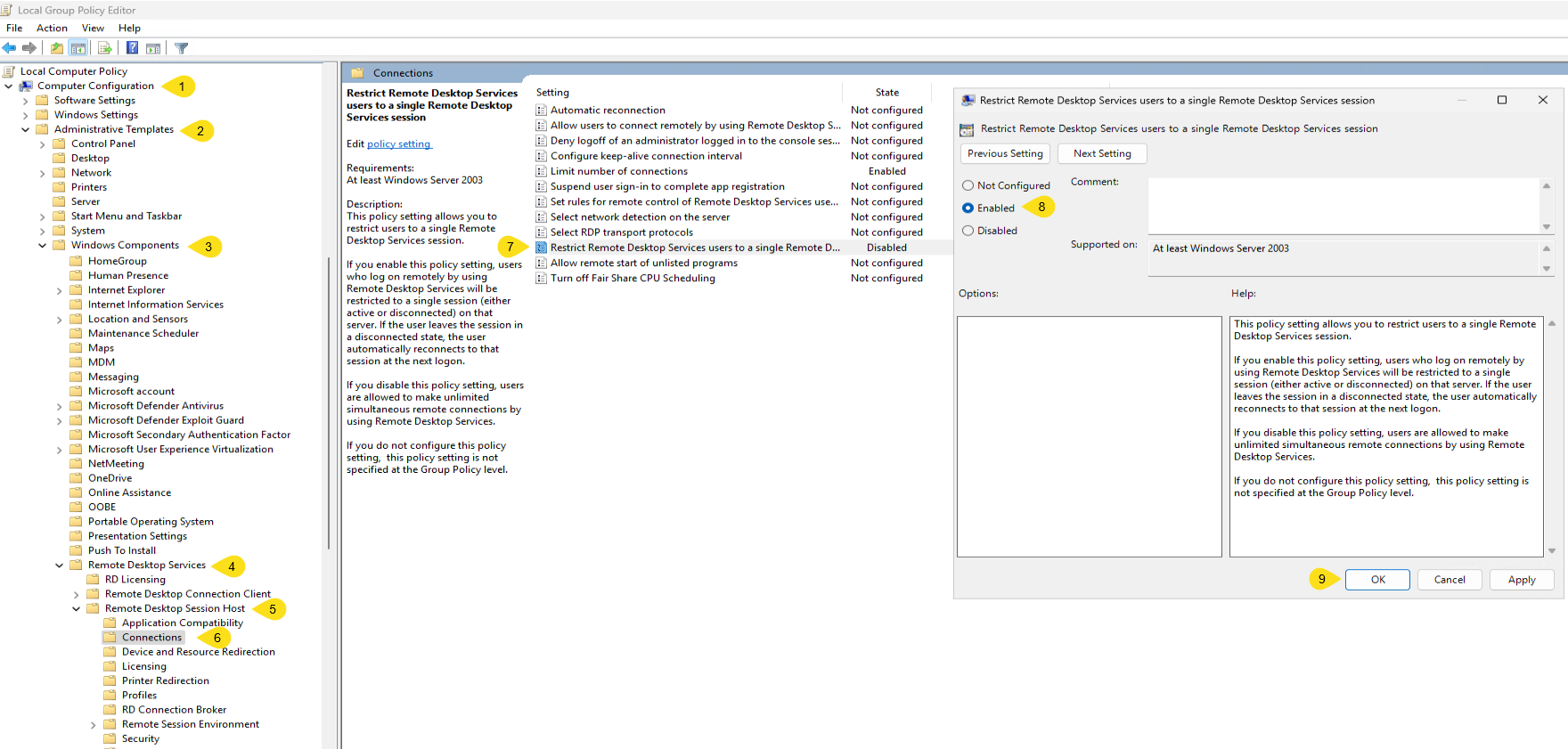Click the Local Computer Policy scroll icon
1568x749 pixels.
pyautogui.click(x=10, y=71)
